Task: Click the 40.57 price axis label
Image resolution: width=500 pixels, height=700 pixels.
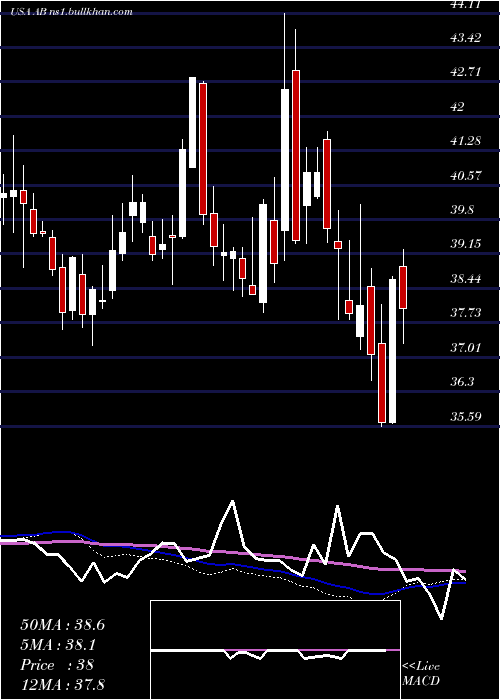Action: click(x=466, y=175)
